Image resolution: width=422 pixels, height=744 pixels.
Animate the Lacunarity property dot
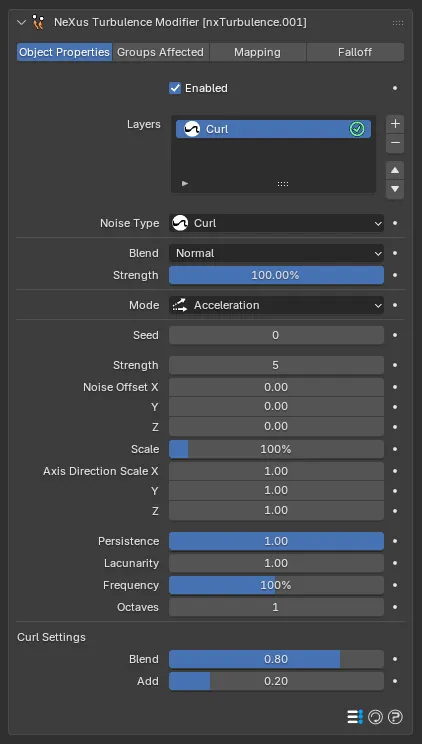(x=395, y=563)
